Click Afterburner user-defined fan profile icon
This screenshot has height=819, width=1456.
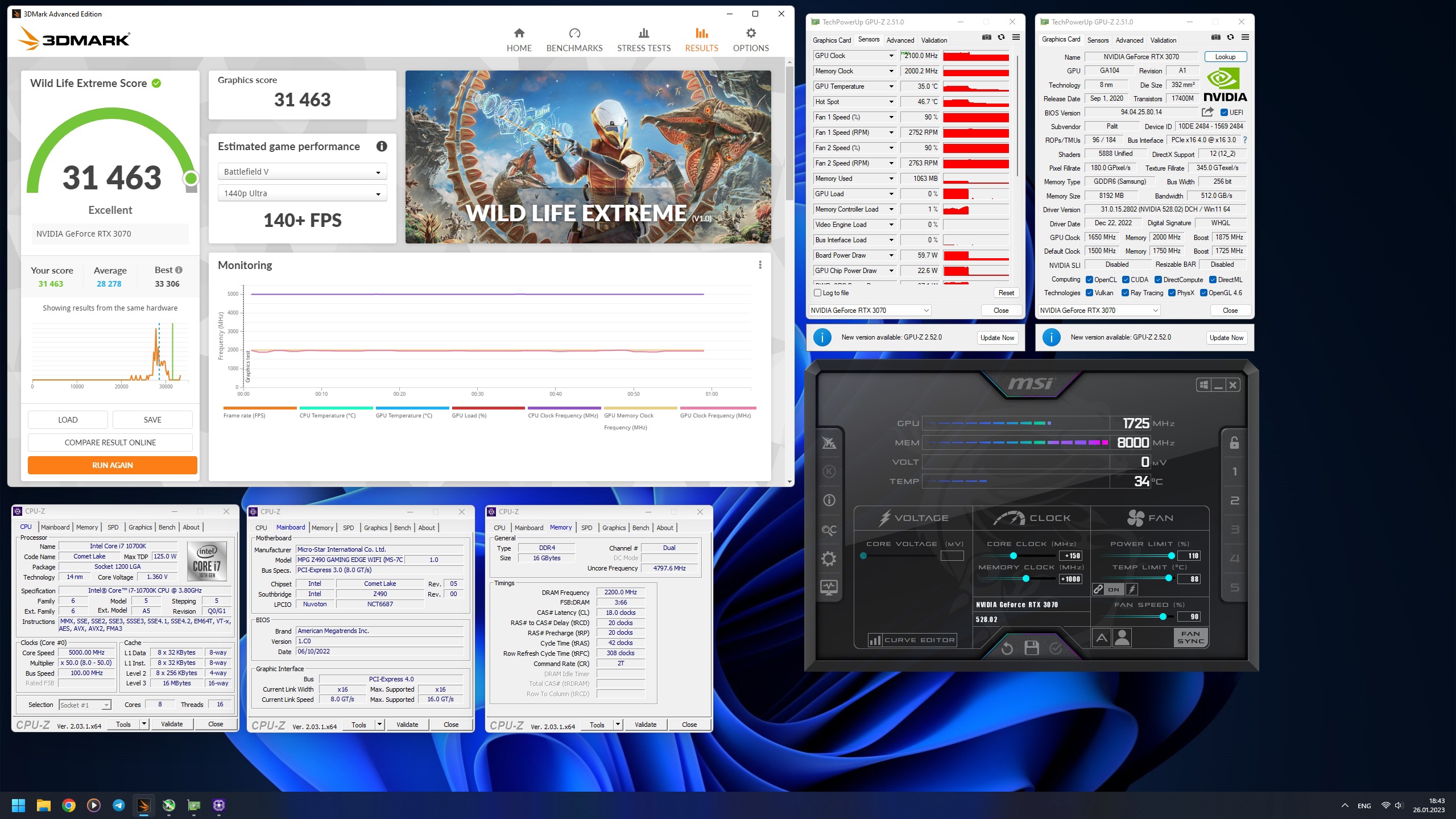click(x=1122, y=638)
